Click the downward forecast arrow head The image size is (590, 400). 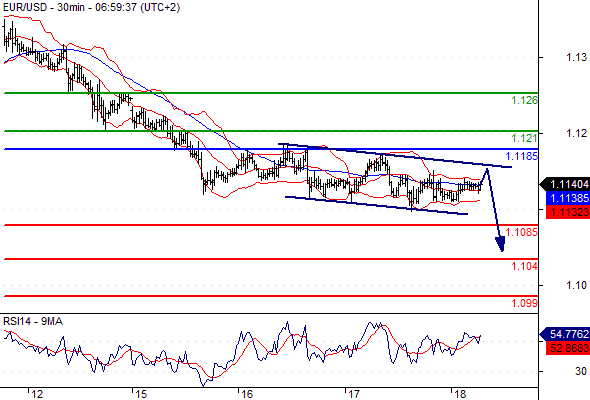[x=500, y=244]
